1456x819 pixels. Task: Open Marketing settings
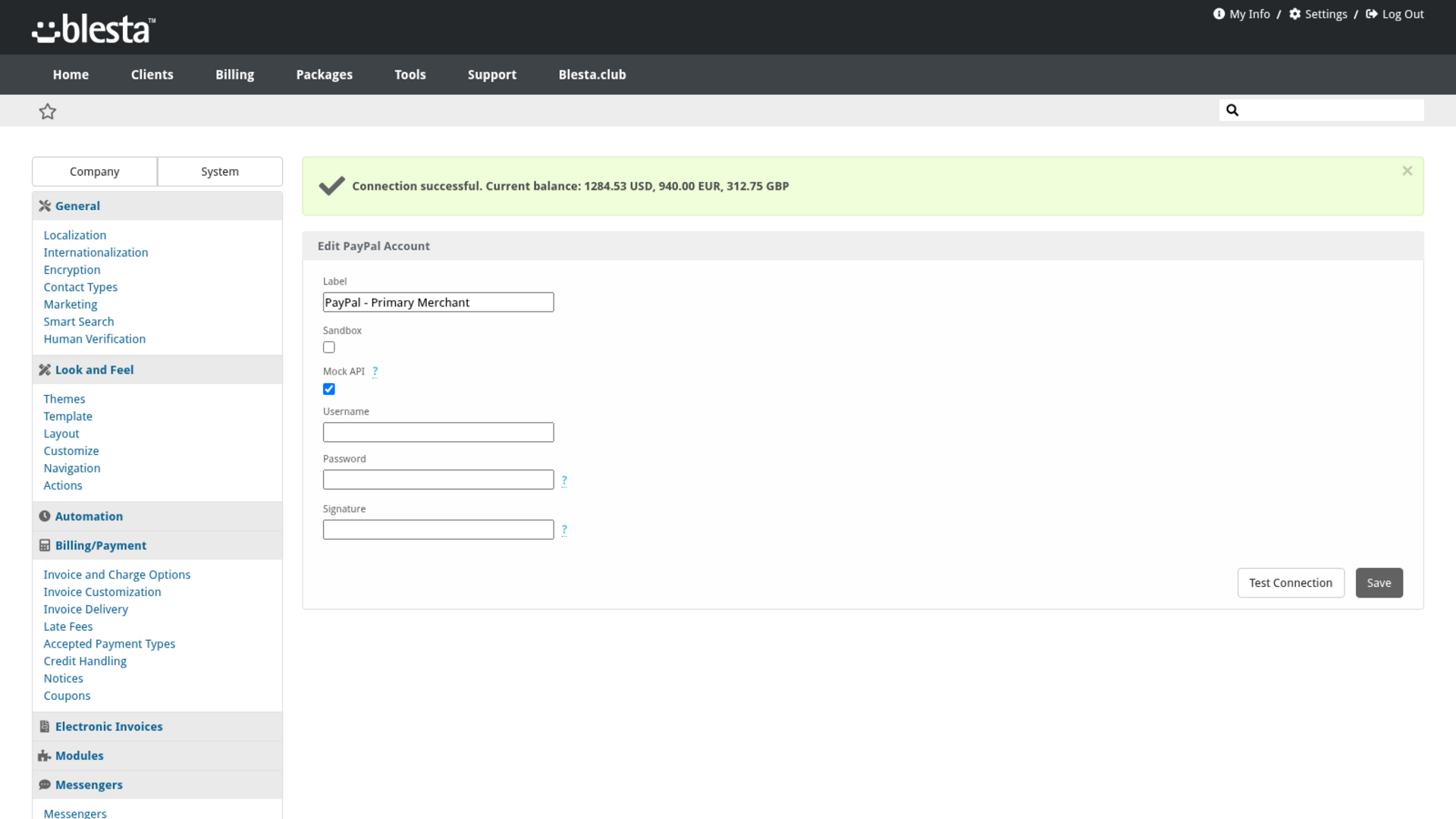click(x=71, y=305)
